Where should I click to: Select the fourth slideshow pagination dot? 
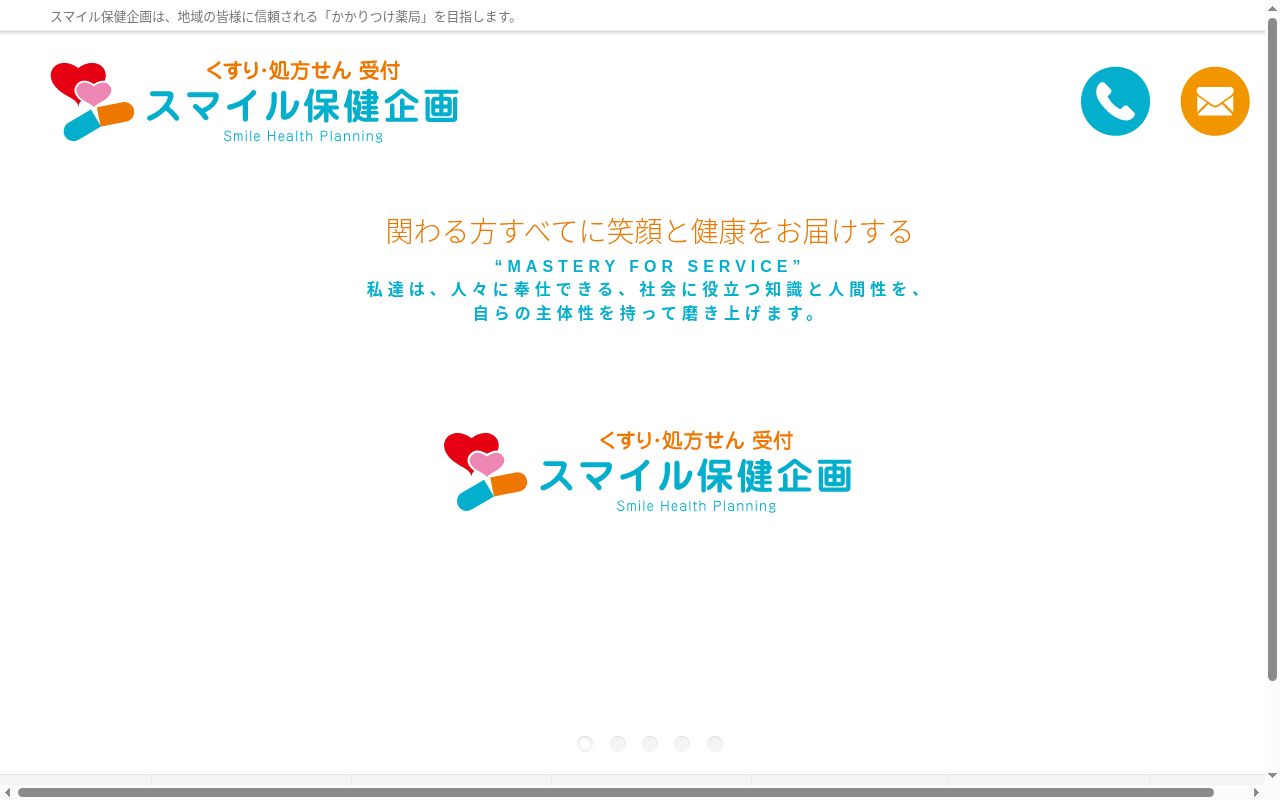coord(682,743)
